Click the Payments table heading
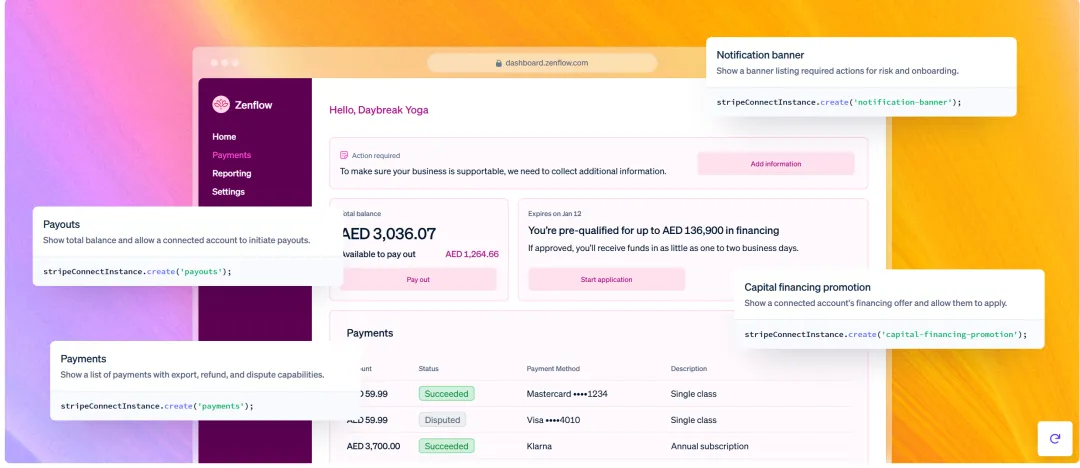Screen dimensions: 1080x468 [370, 333]
